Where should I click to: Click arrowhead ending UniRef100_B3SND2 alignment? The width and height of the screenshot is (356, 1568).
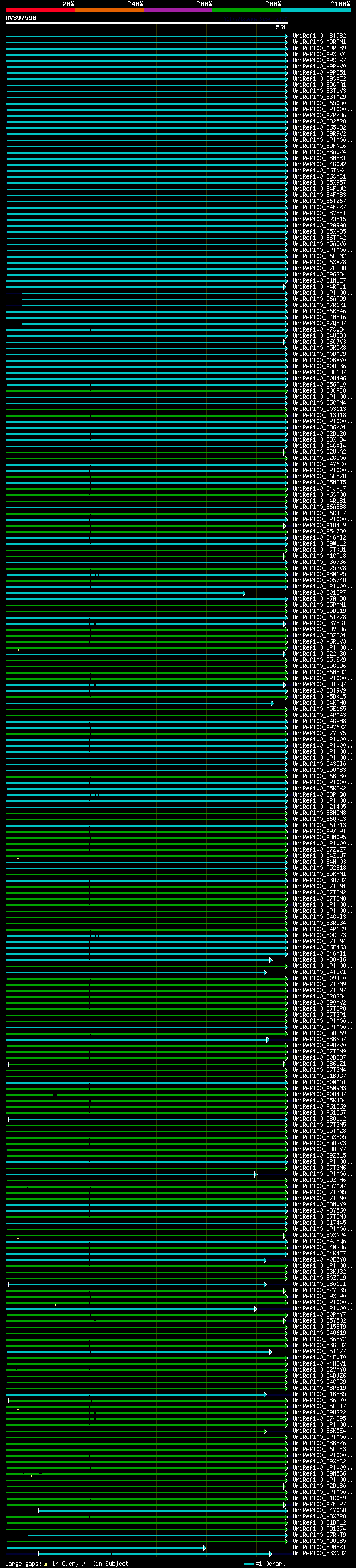(270, 1554)
